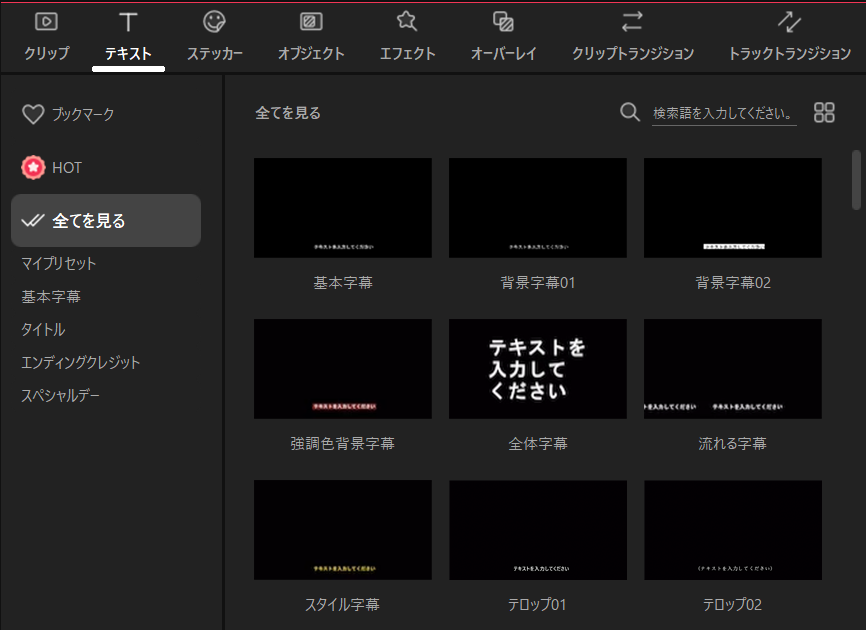Click the magnifying glass search icon

(630, 112)
